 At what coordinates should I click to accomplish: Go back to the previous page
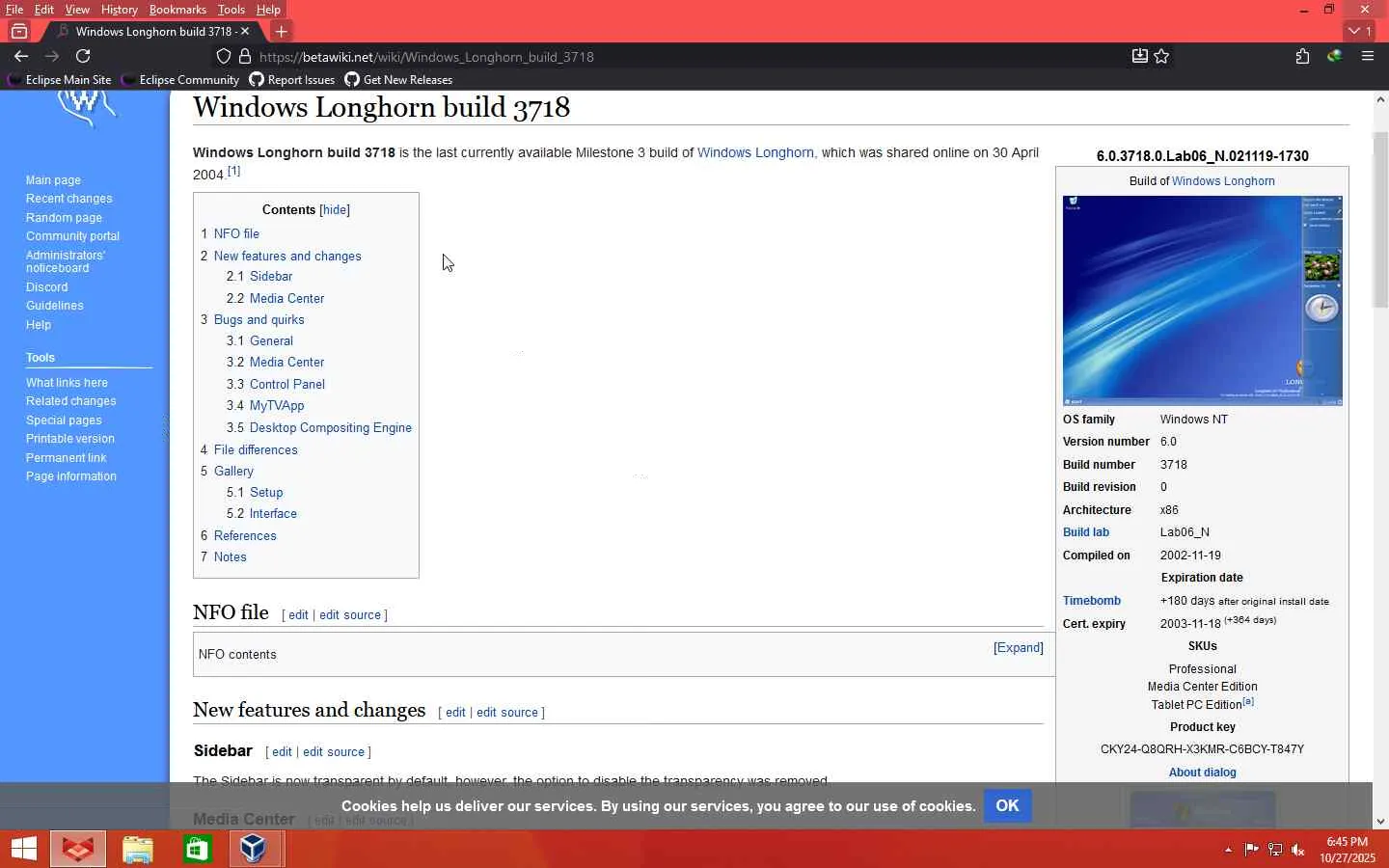[21, 56]
